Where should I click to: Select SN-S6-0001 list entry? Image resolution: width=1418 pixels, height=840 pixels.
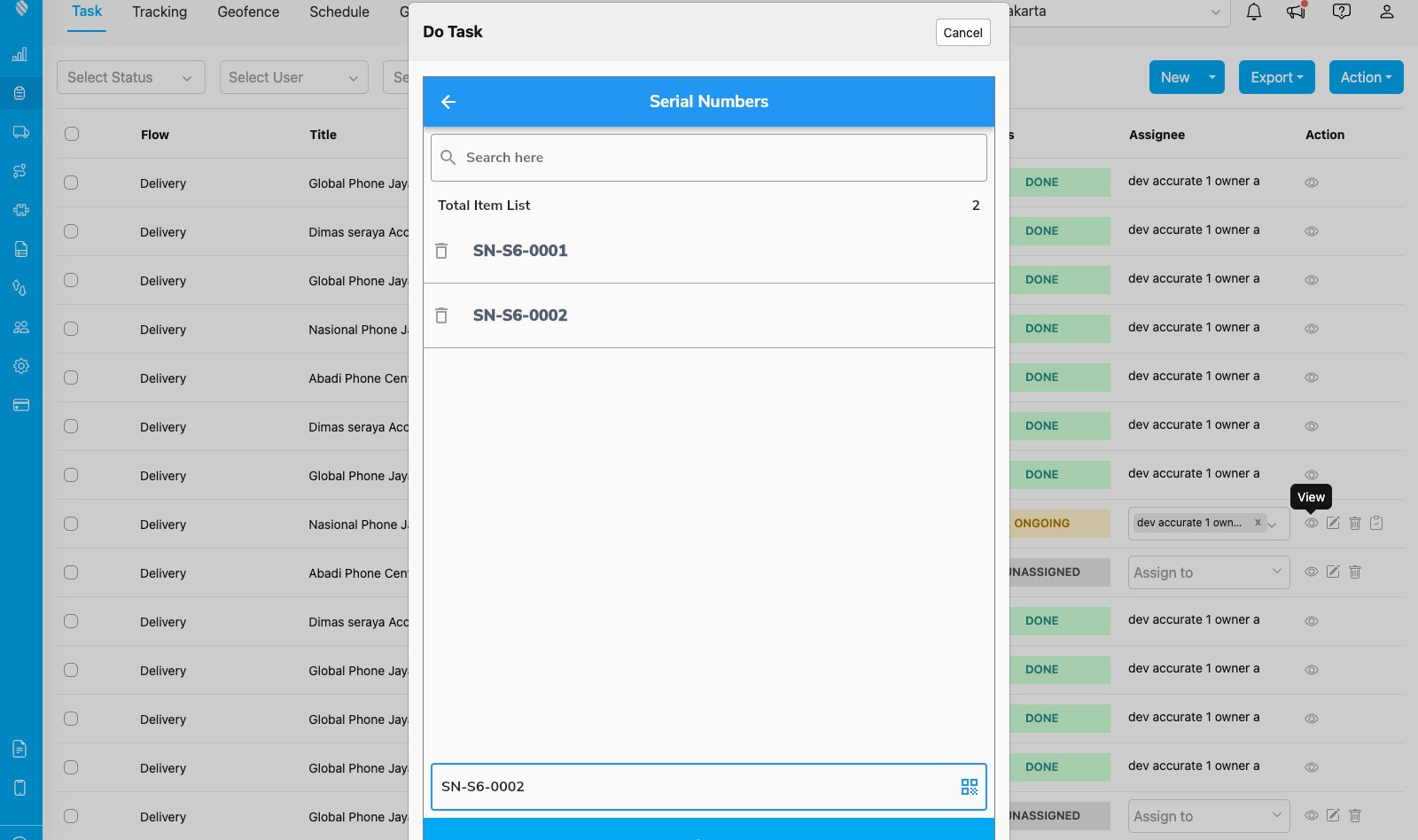pos(709,251)
